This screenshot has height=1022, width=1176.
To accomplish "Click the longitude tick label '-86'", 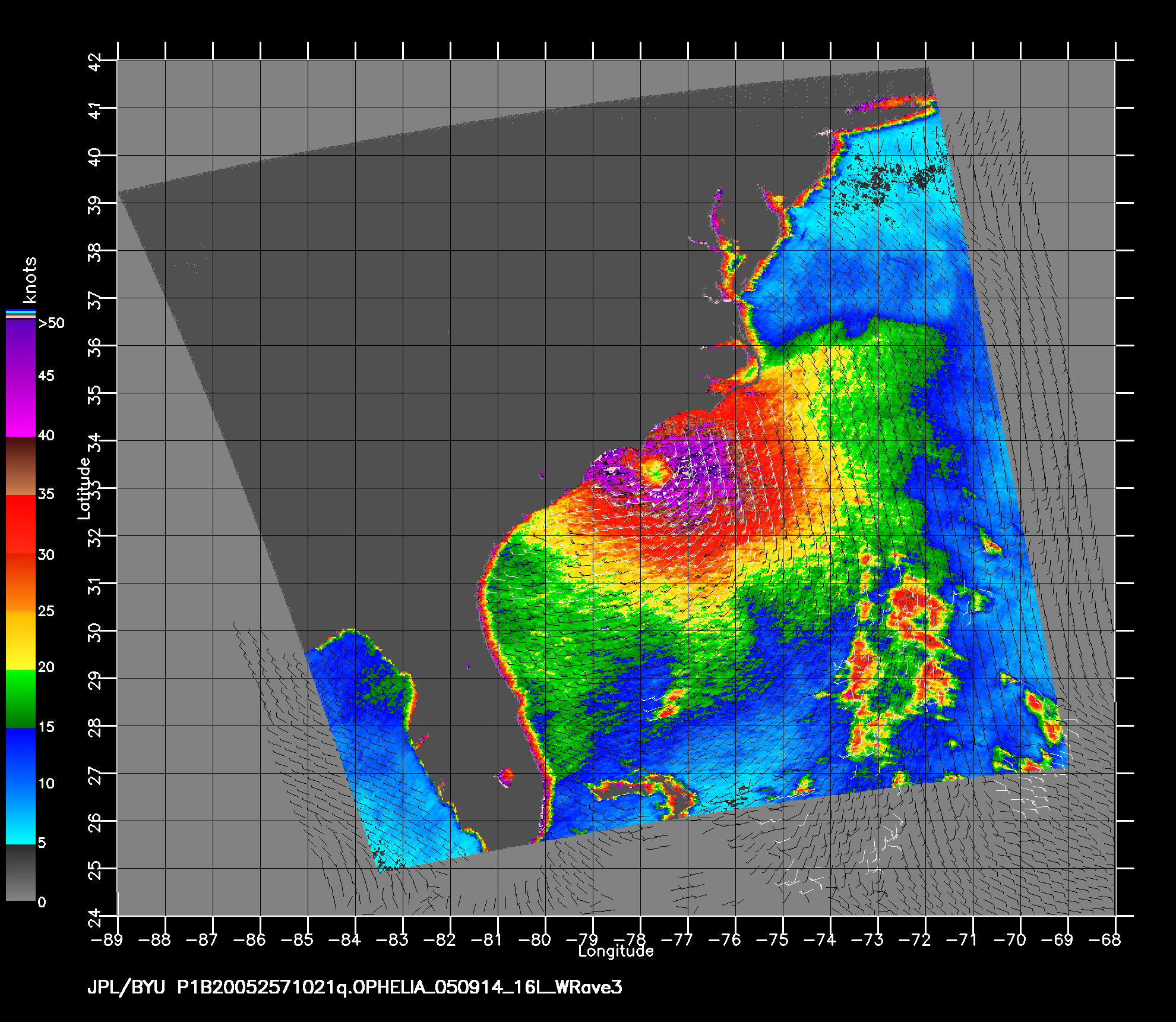I will 249,939.
